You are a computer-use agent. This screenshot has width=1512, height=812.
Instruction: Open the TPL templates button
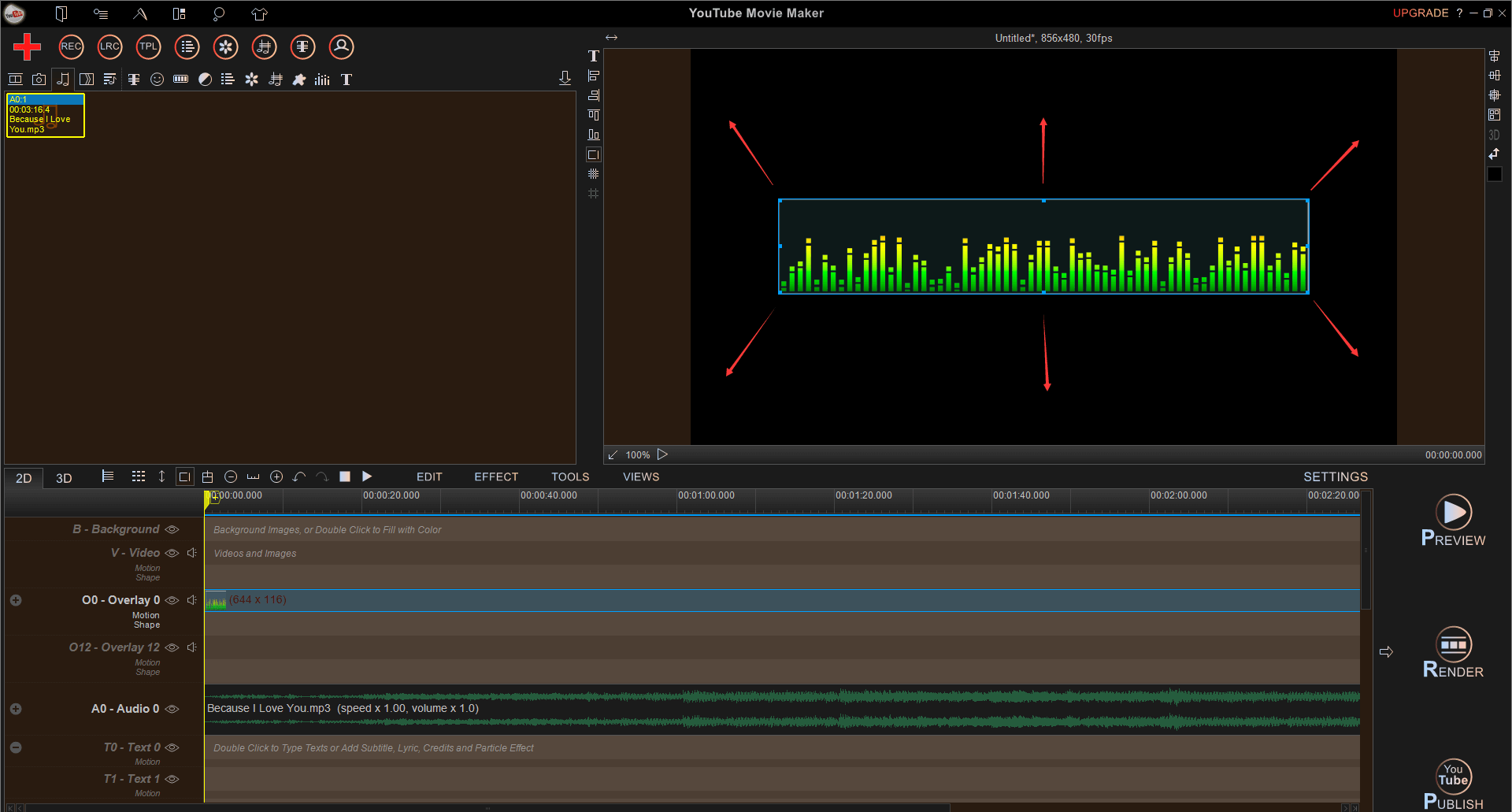tap(148, 47)
